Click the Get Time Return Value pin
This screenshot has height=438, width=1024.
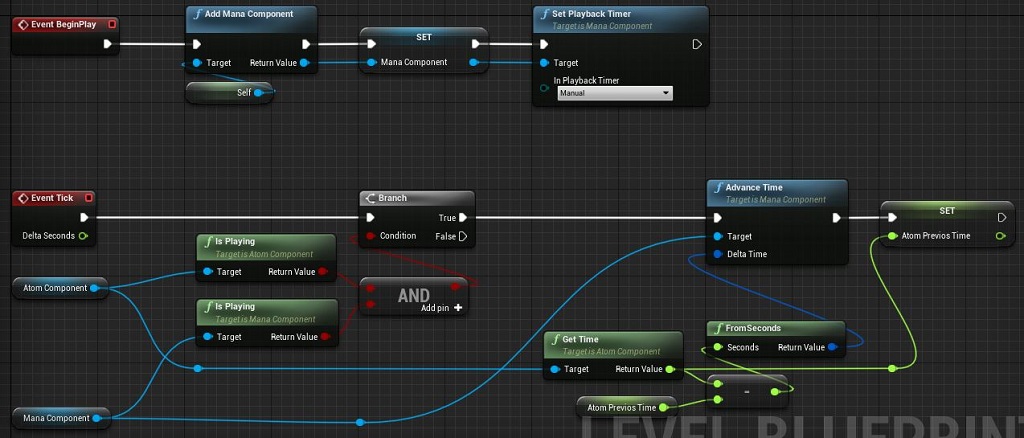pyautogui.click(x=669, y=369)
